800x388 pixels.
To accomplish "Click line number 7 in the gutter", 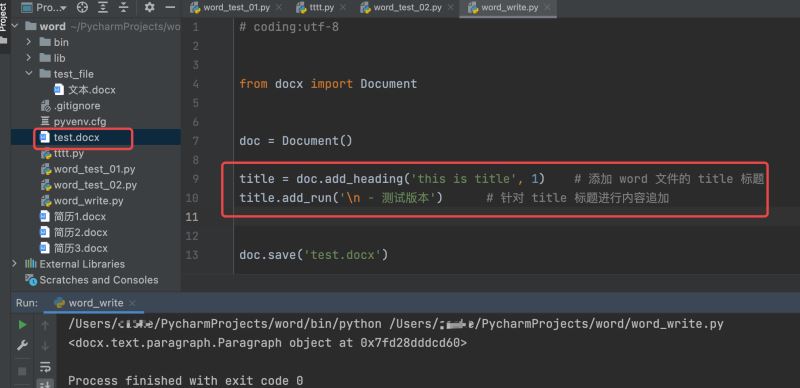I will 195,140.
